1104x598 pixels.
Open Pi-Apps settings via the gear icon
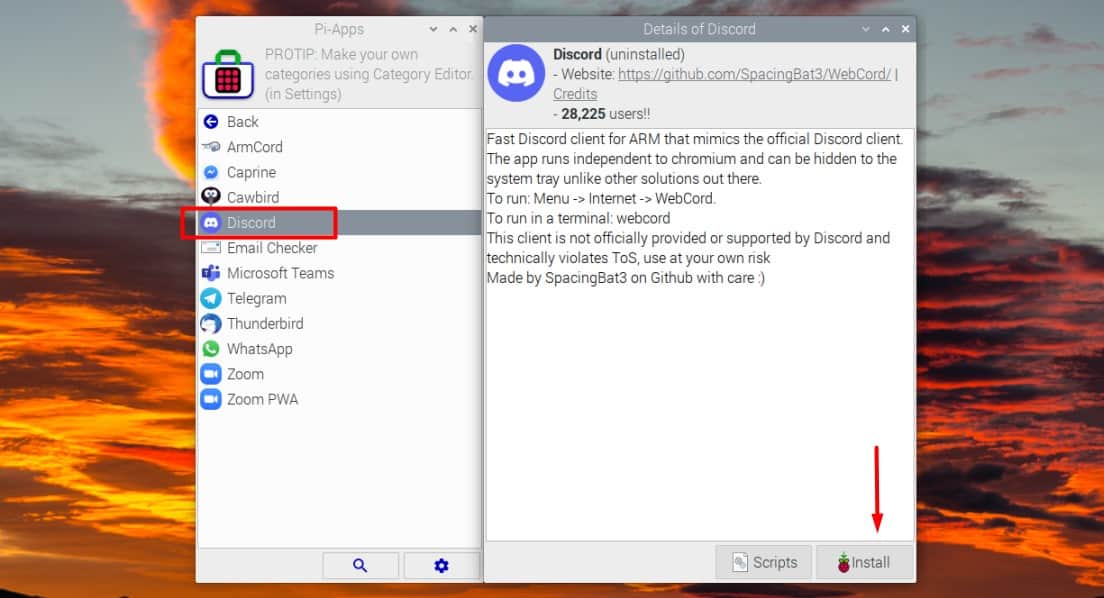tap(441, 565)
